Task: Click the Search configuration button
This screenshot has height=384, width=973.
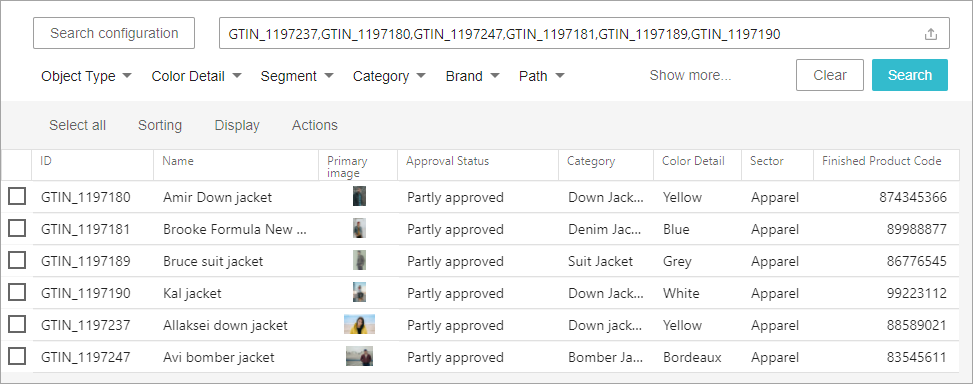Action: coord(114,33)
